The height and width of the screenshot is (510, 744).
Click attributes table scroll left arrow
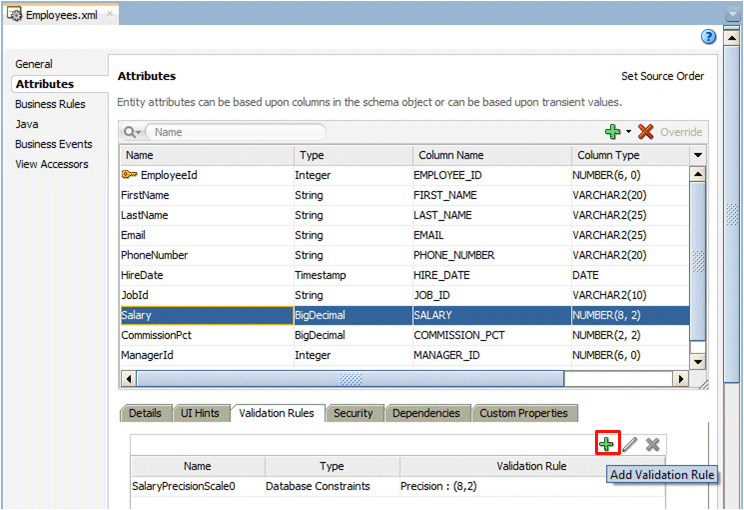tap(129, 379)
